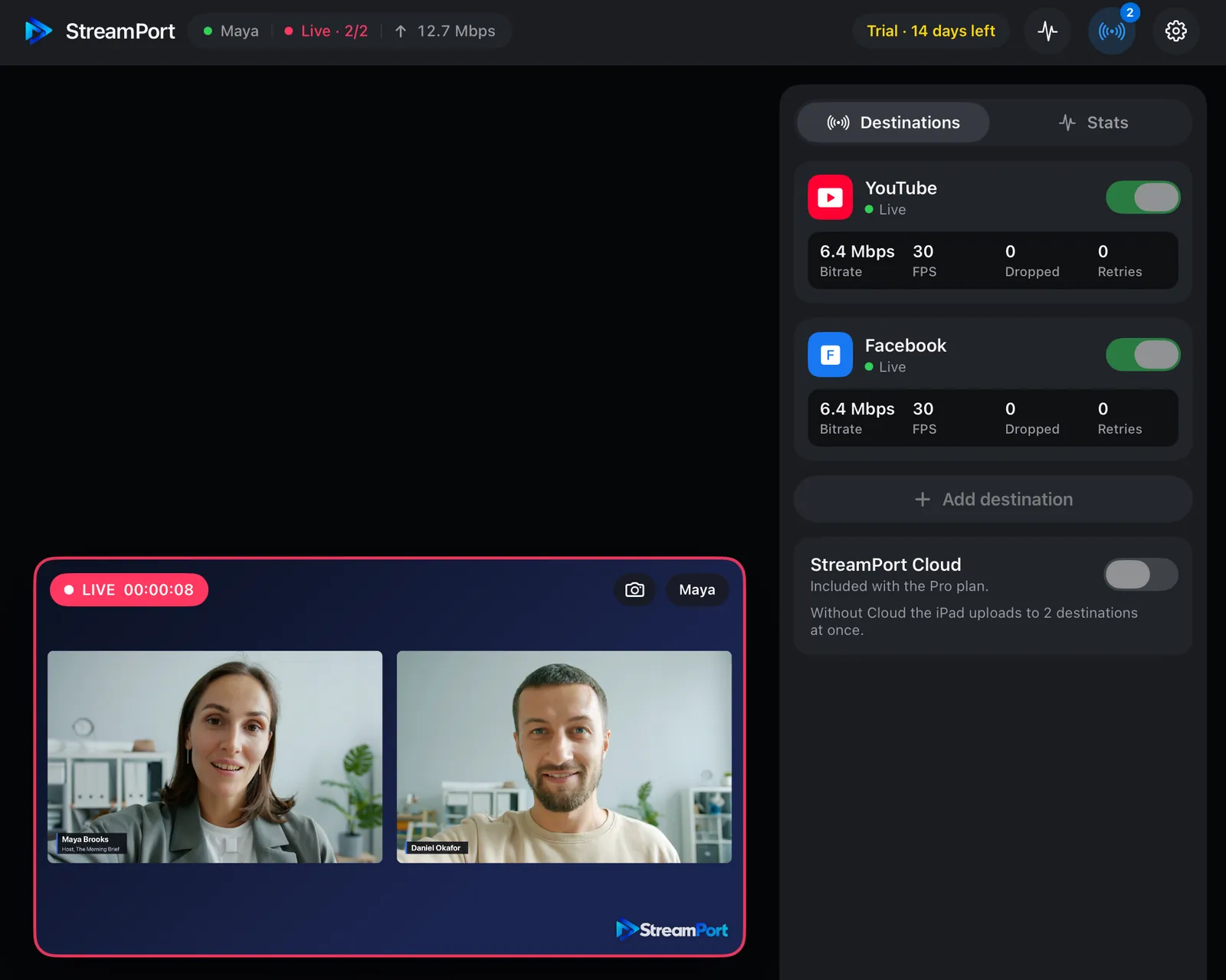Viewport: 1226px width, 980px height.
Task: Click the 12.7 Mbps upload rate
Action: click(x=457, y=31)
